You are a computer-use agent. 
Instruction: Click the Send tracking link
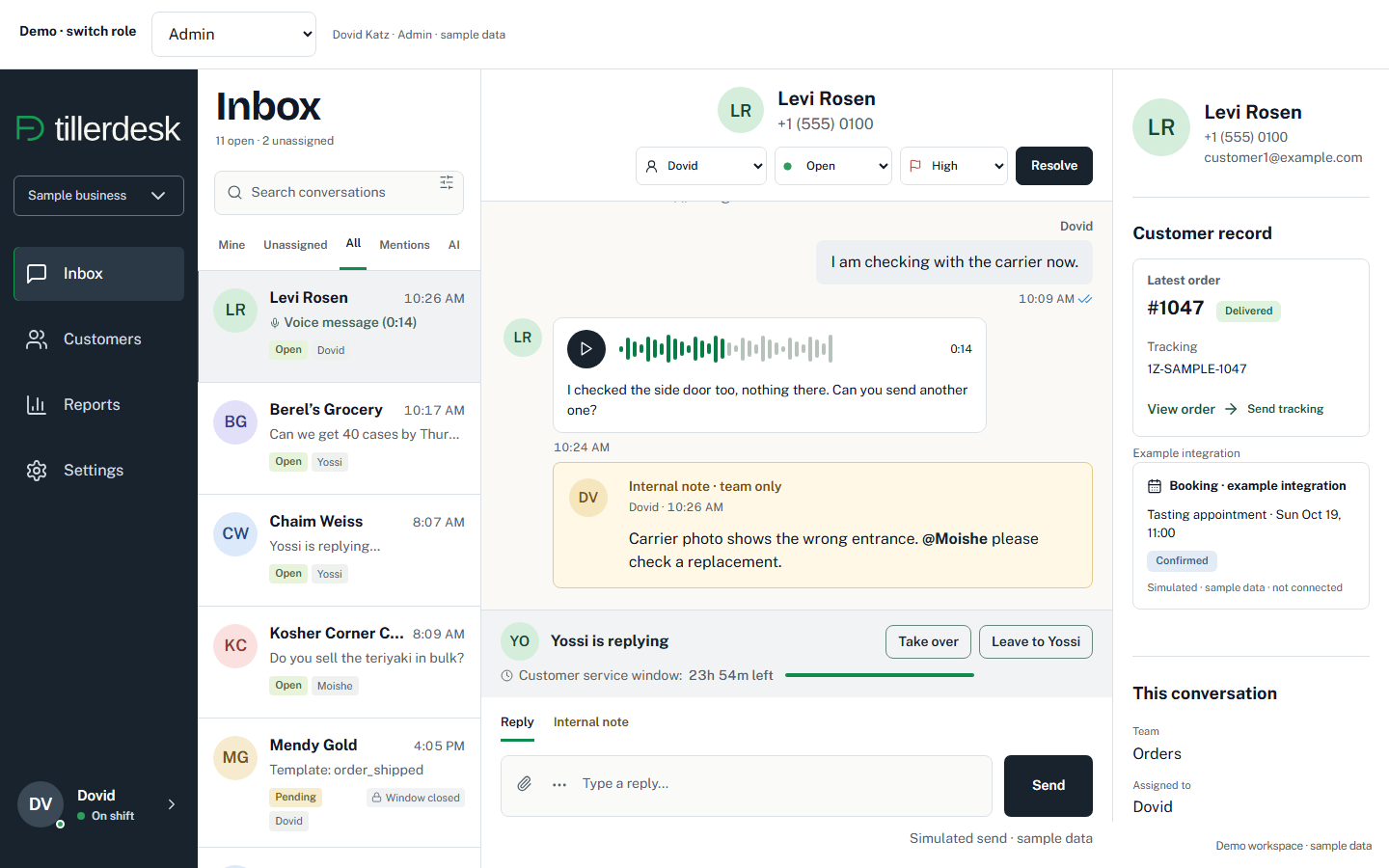click(1285, 410)
